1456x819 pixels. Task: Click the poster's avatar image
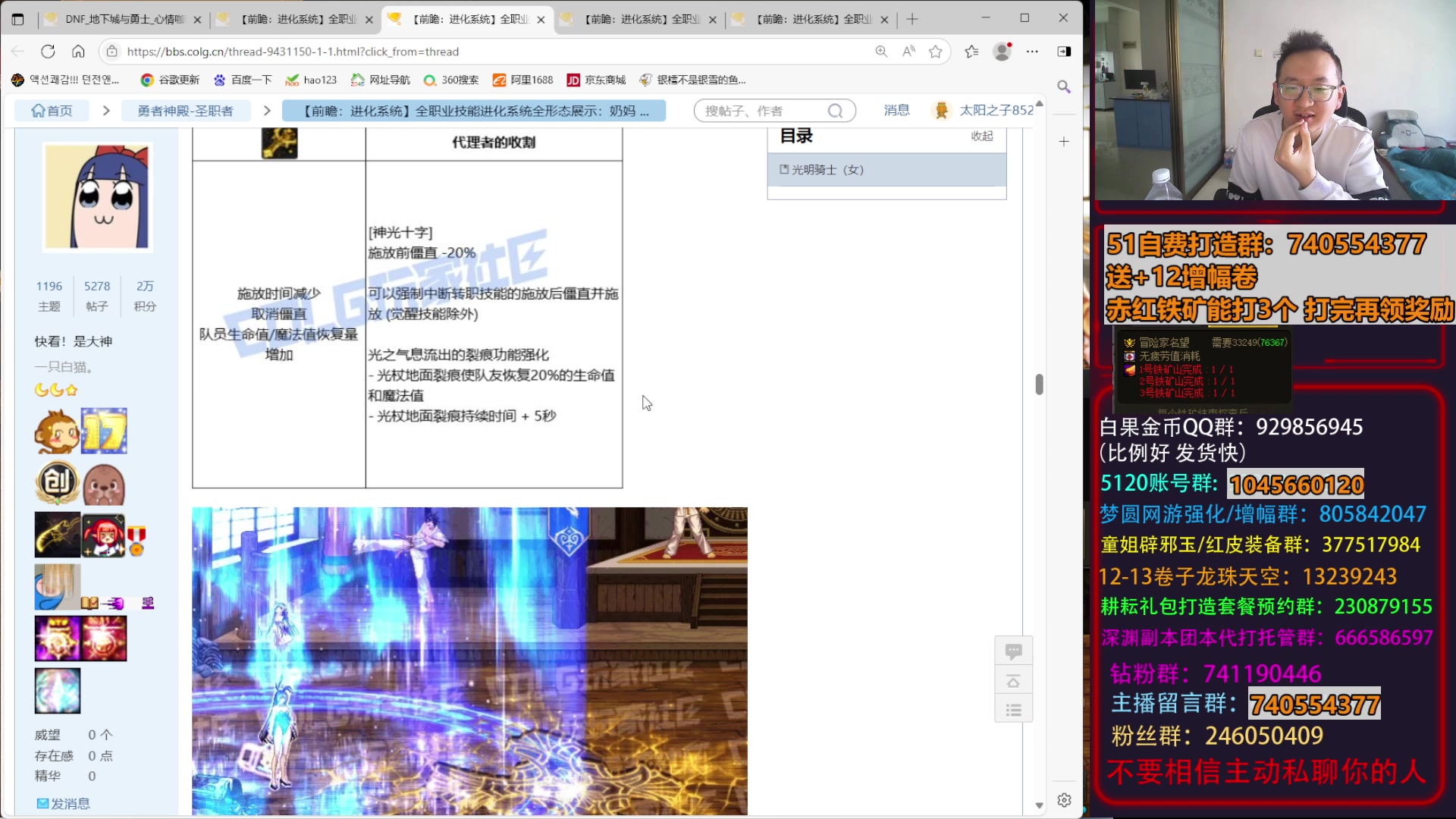click(x=97, y=196)
